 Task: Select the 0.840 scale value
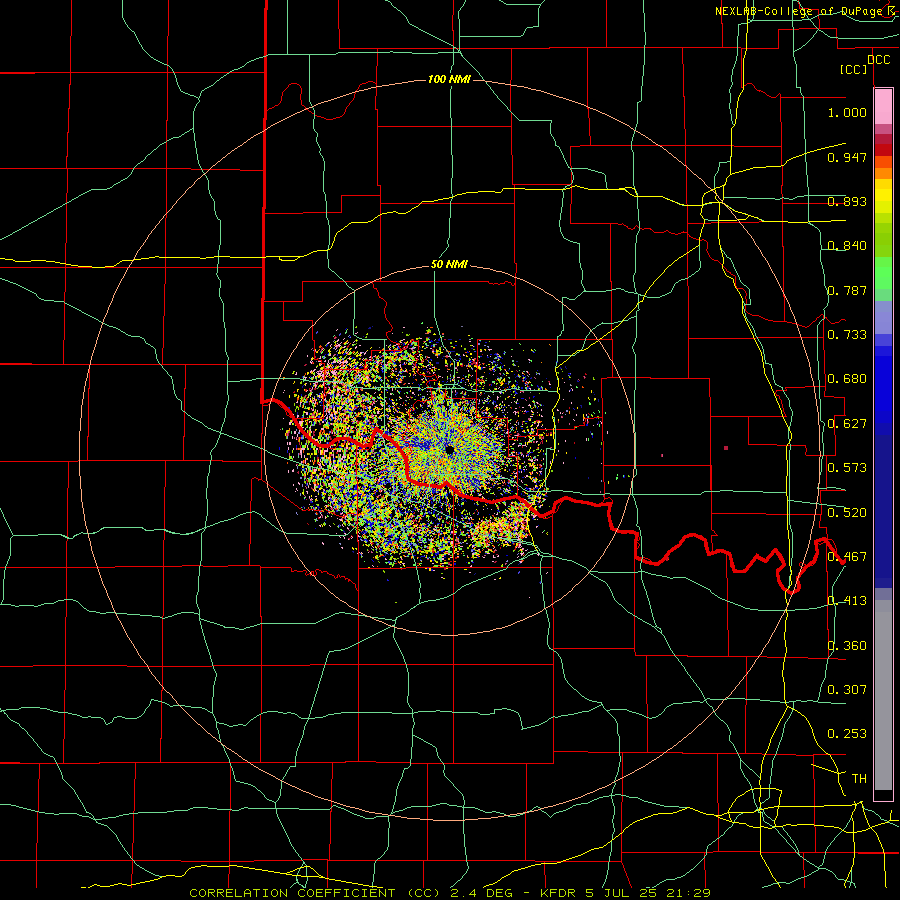click(x=847, y=246)
